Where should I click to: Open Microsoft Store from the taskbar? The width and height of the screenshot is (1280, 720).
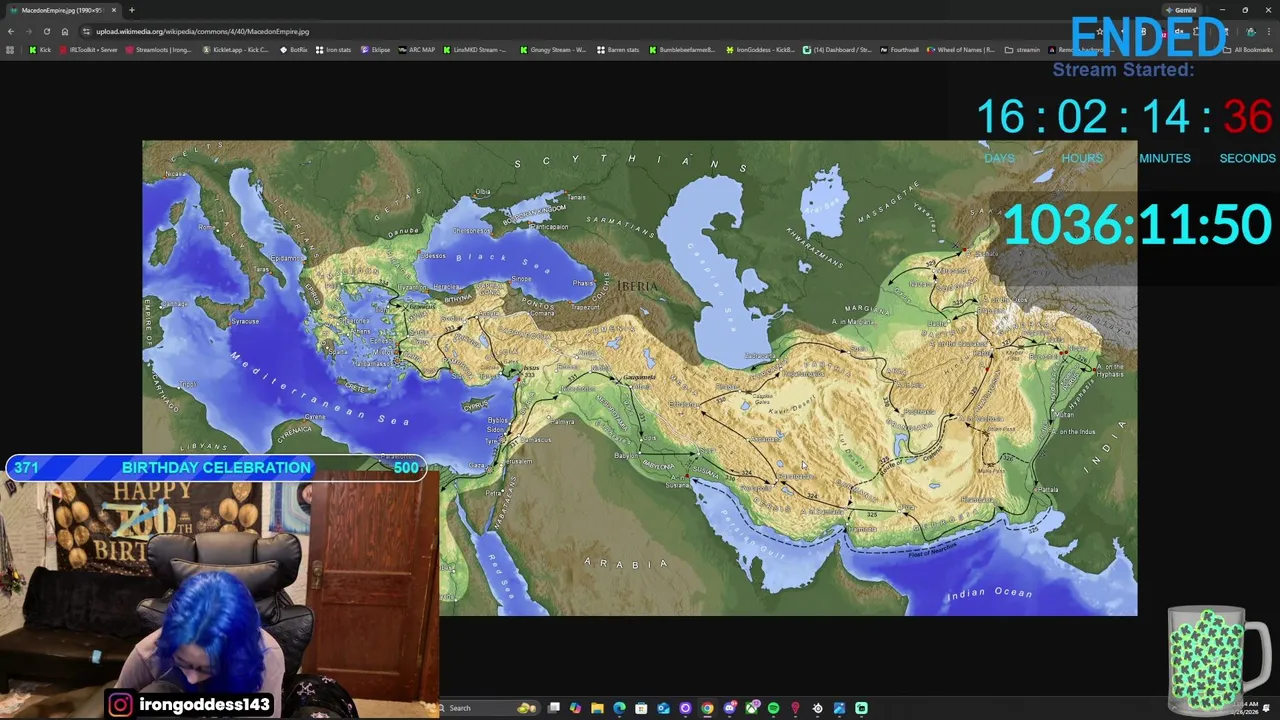[641, 708]
